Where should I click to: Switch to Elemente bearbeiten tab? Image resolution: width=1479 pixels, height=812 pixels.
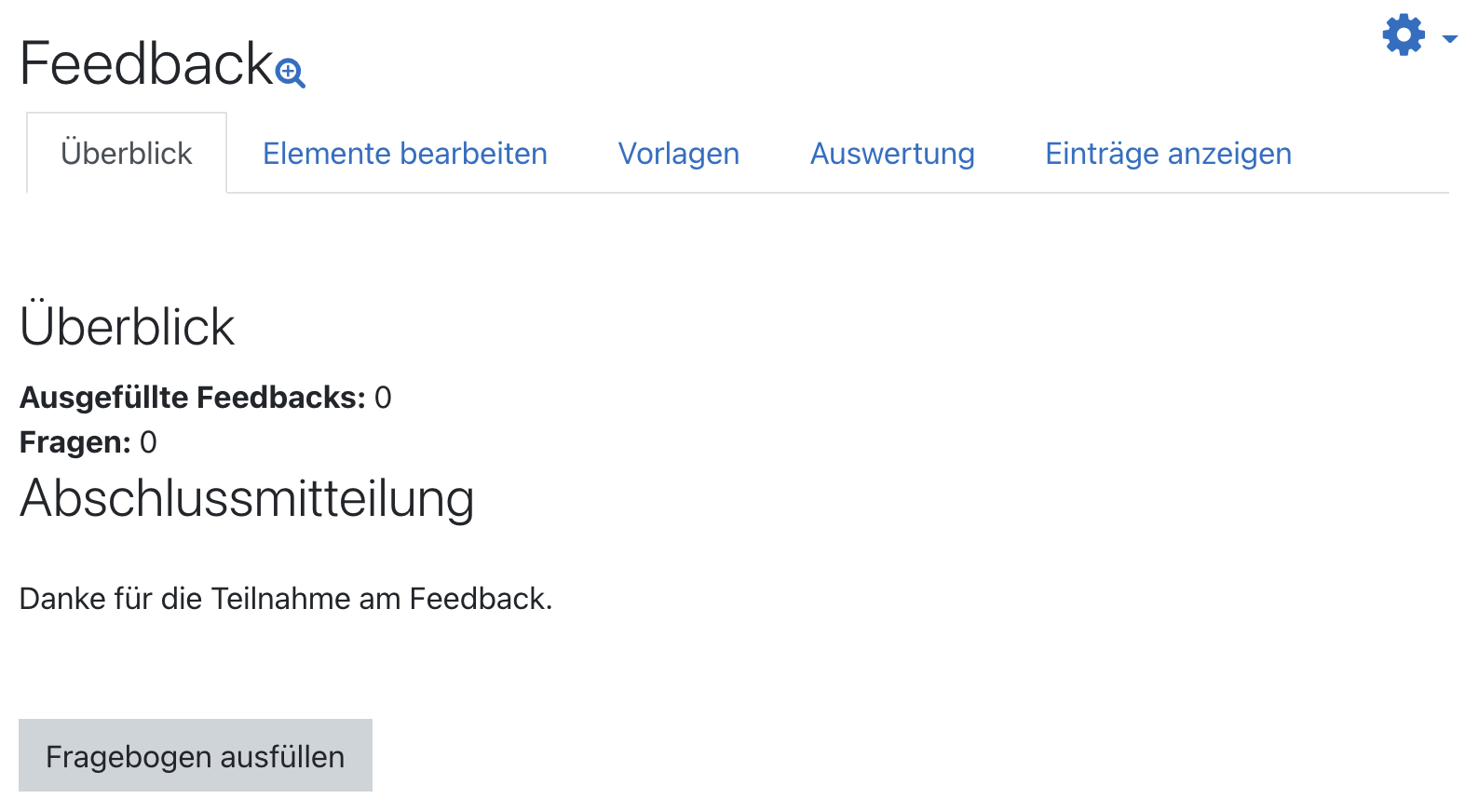[x=405, y=154]
